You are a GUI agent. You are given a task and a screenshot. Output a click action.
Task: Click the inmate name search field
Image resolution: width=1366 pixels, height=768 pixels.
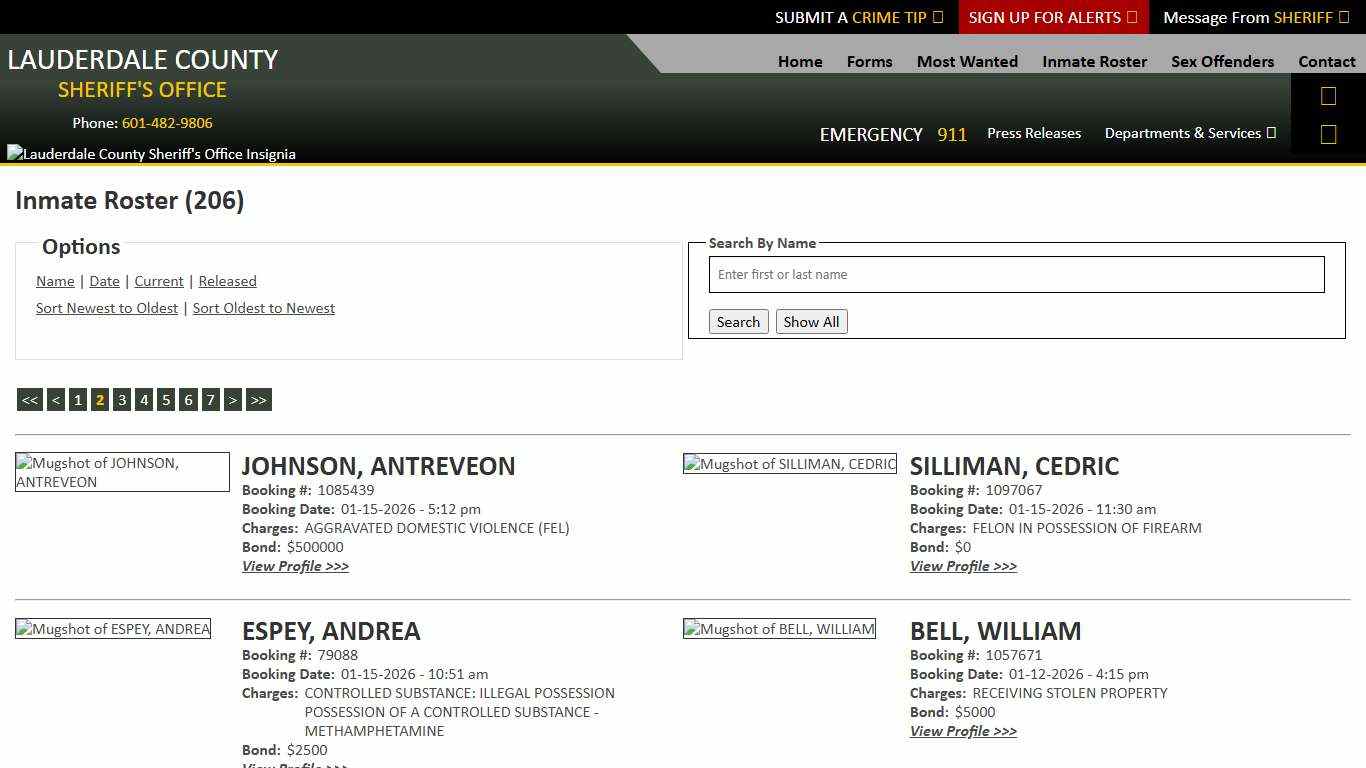point(1016,274)
